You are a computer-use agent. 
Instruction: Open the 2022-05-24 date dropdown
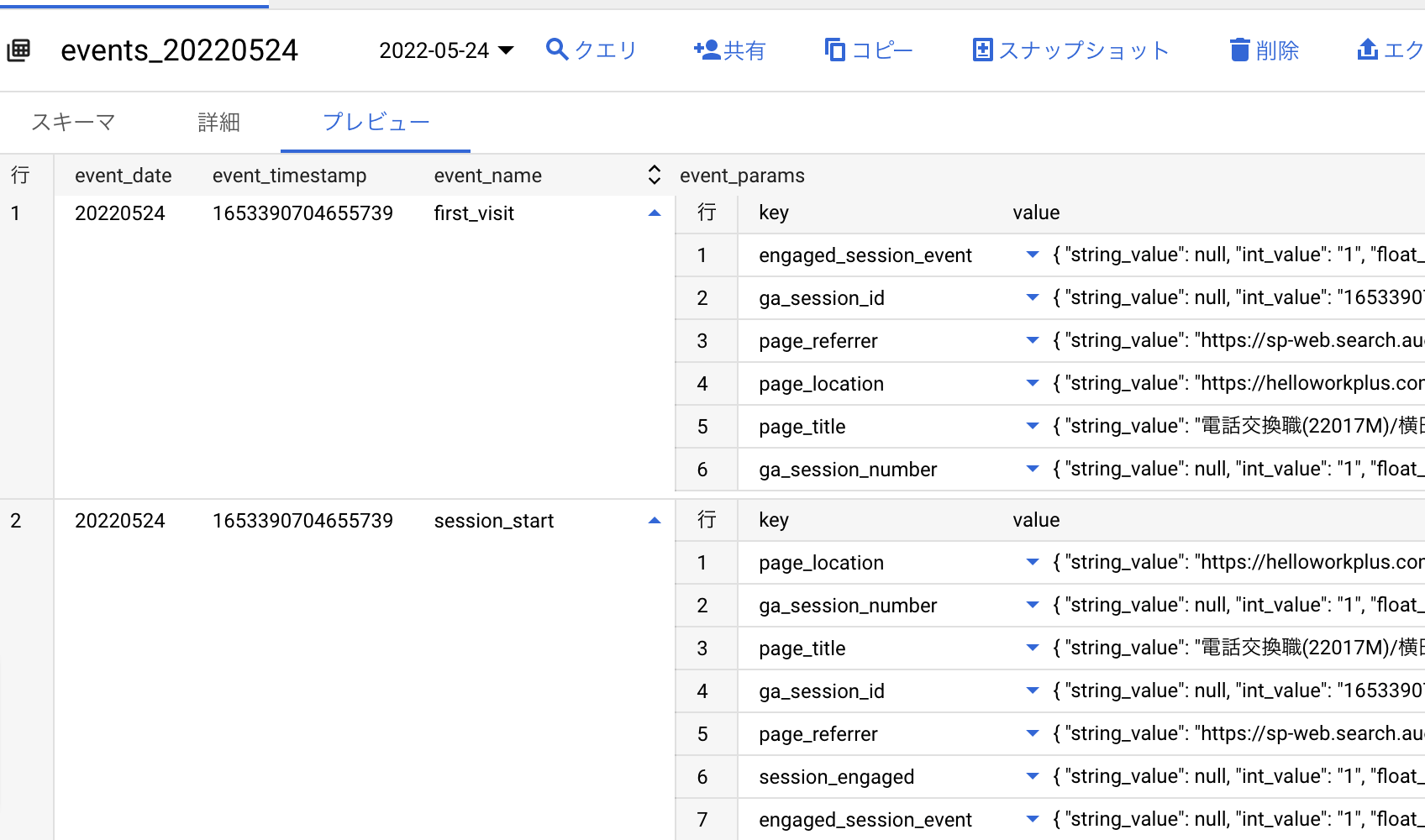pos(446,50)
